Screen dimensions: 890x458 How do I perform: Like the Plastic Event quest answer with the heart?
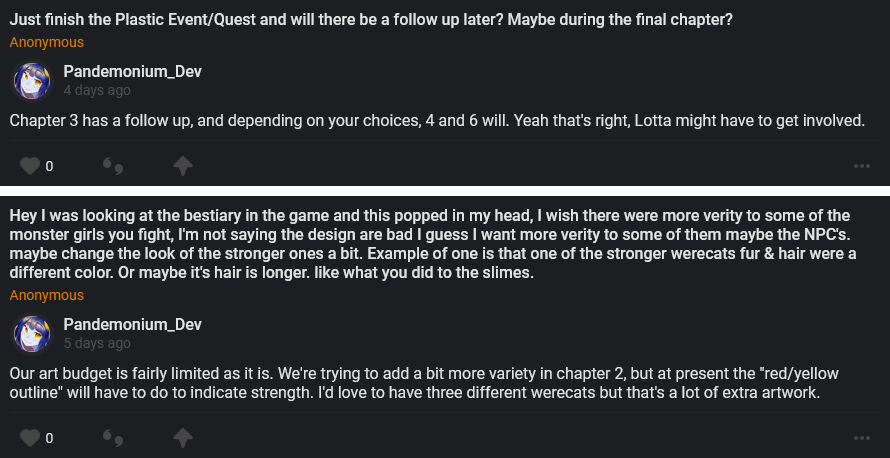30,166
